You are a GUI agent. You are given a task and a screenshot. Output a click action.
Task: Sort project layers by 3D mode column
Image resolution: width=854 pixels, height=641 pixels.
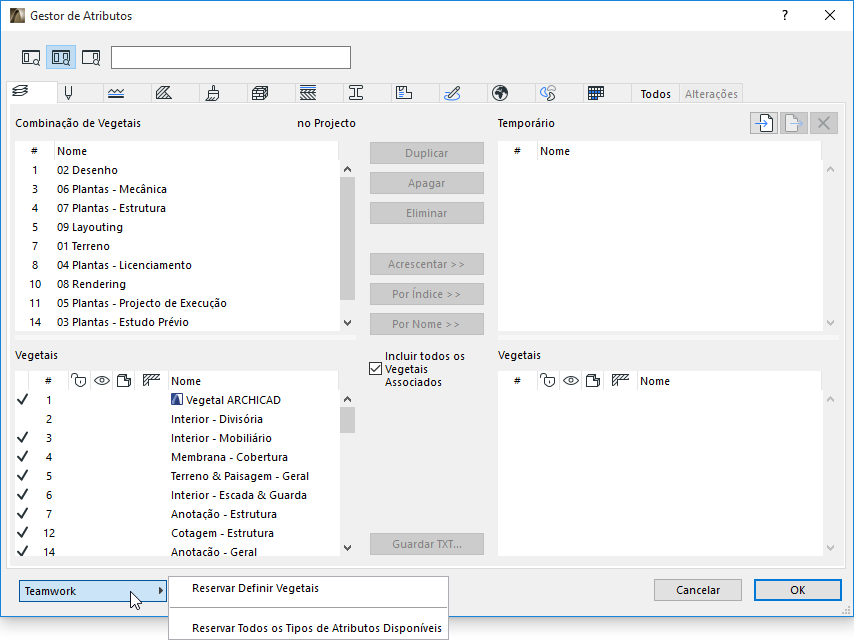click(x=124, y=381)
